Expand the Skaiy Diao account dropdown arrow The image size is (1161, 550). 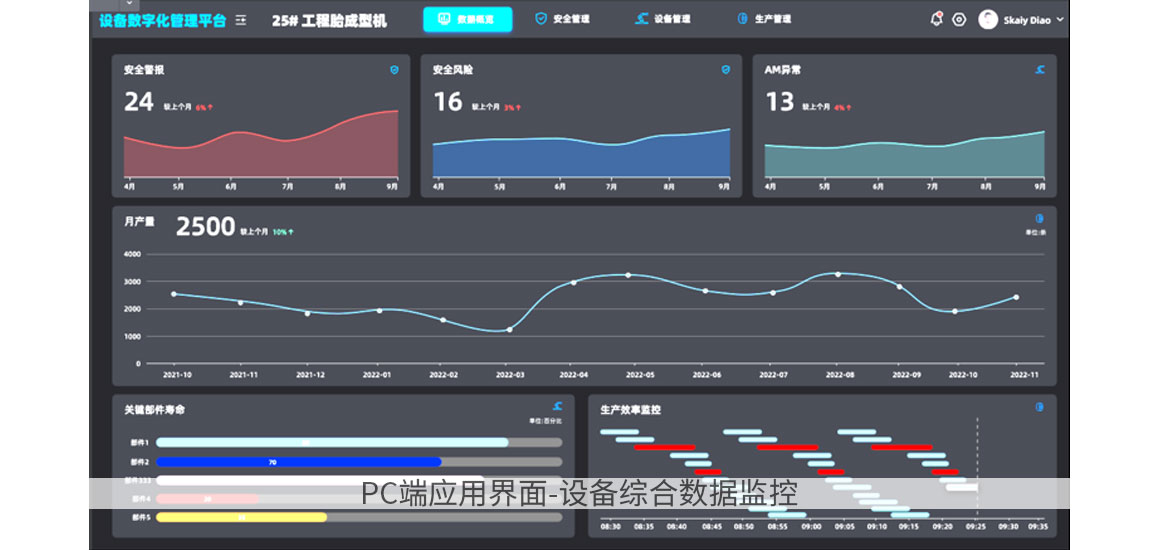pyautogui.click(x=1059, y=20)
